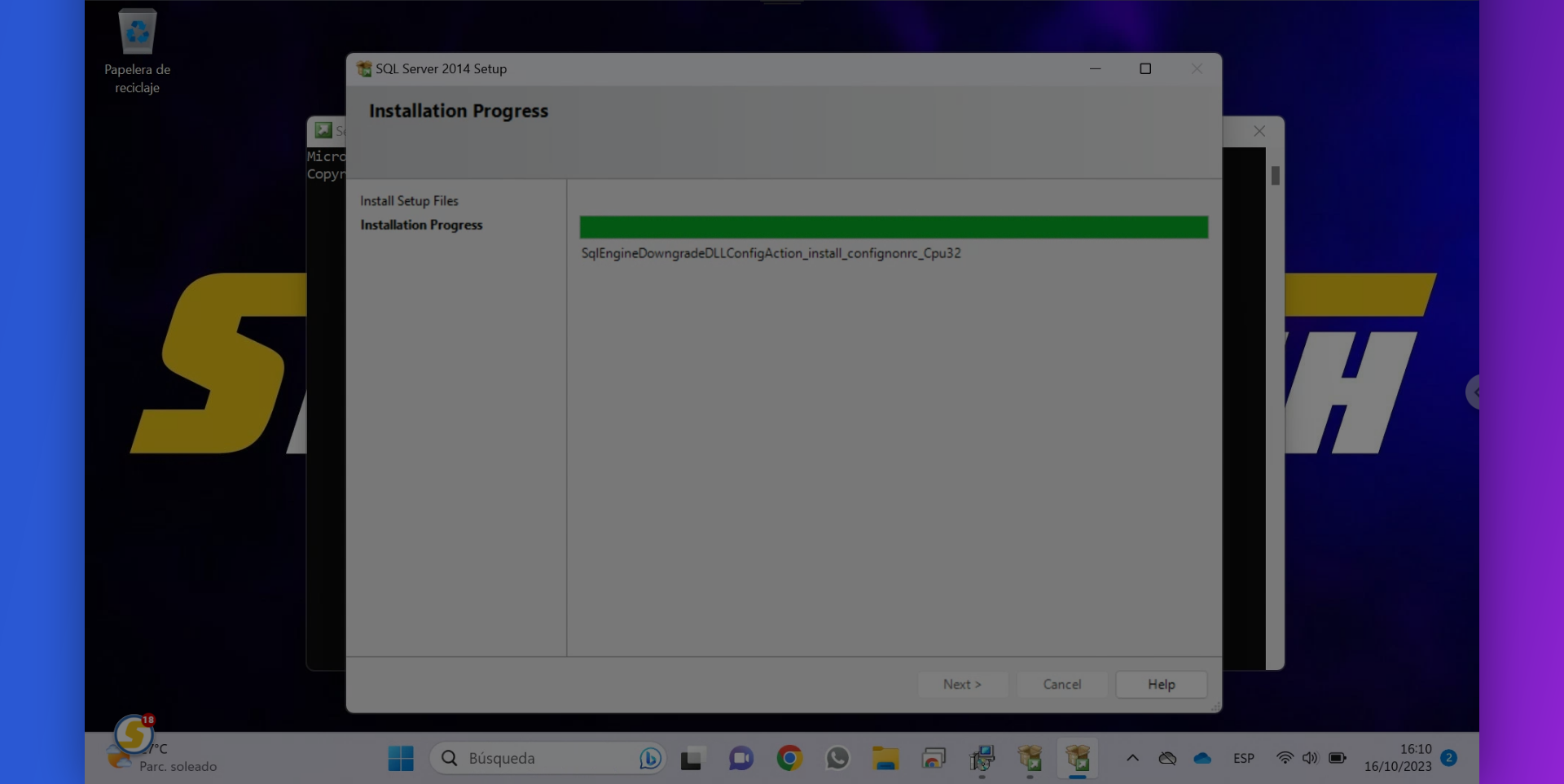Open the ESP language indicator

point(1244,758)
